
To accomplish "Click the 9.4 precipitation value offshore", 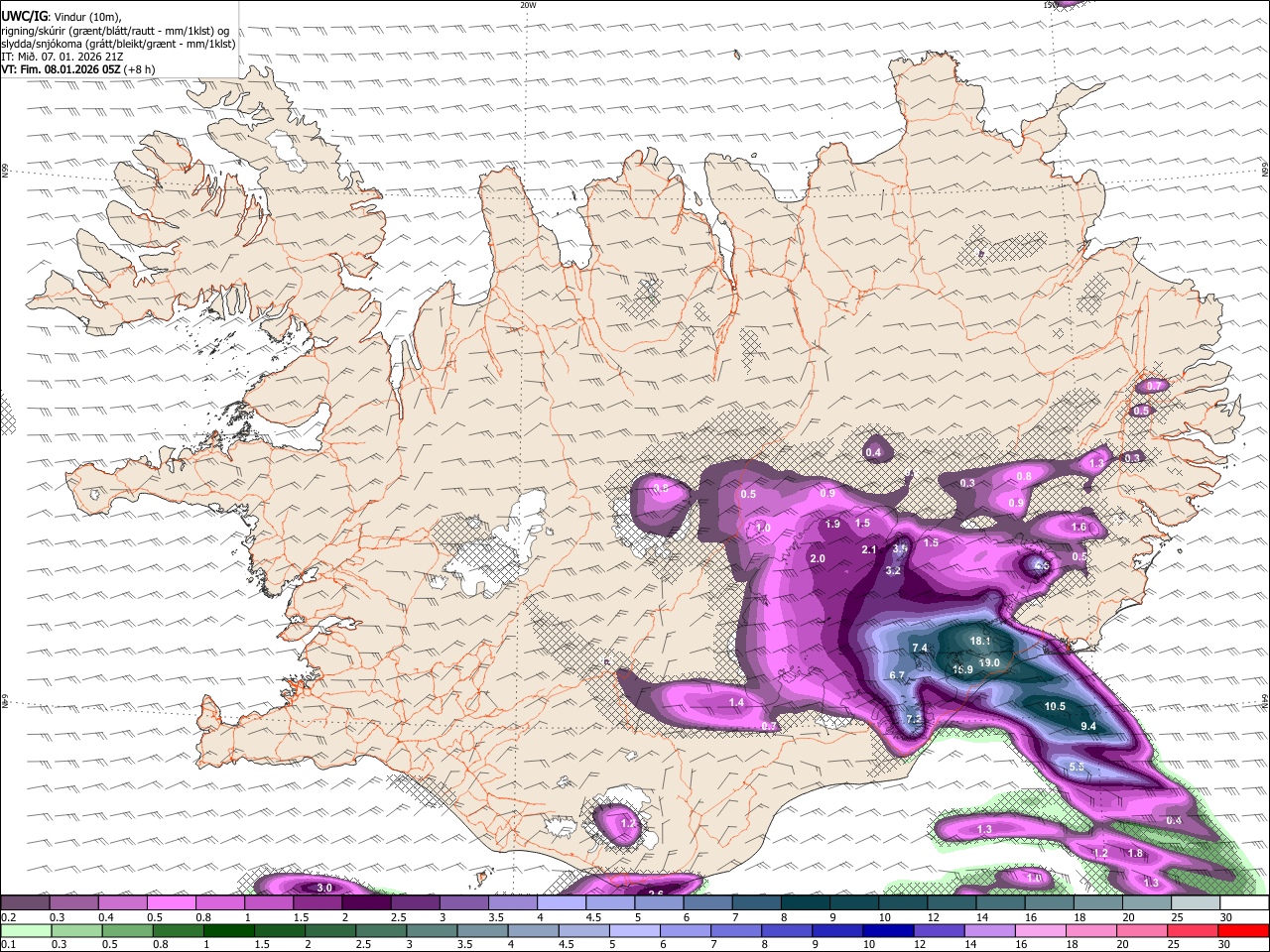I will (1088, 726).
